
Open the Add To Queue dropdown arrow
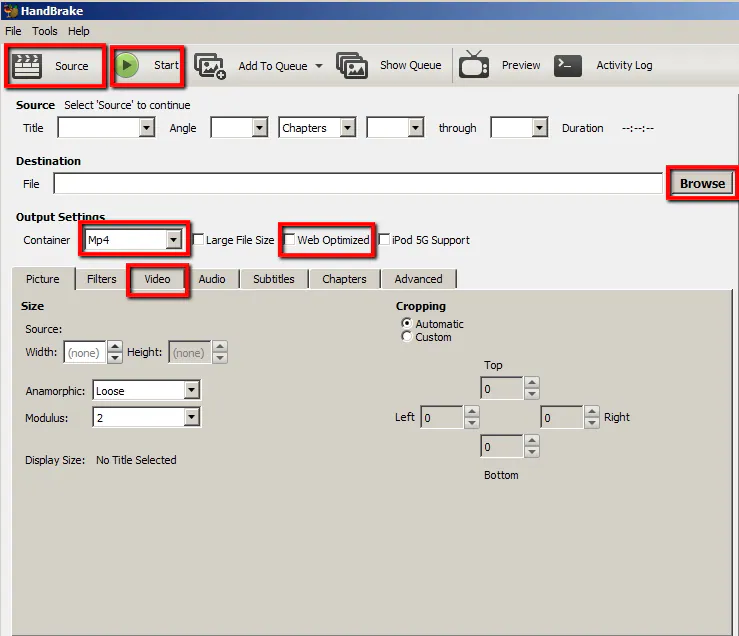coord(319,66)
